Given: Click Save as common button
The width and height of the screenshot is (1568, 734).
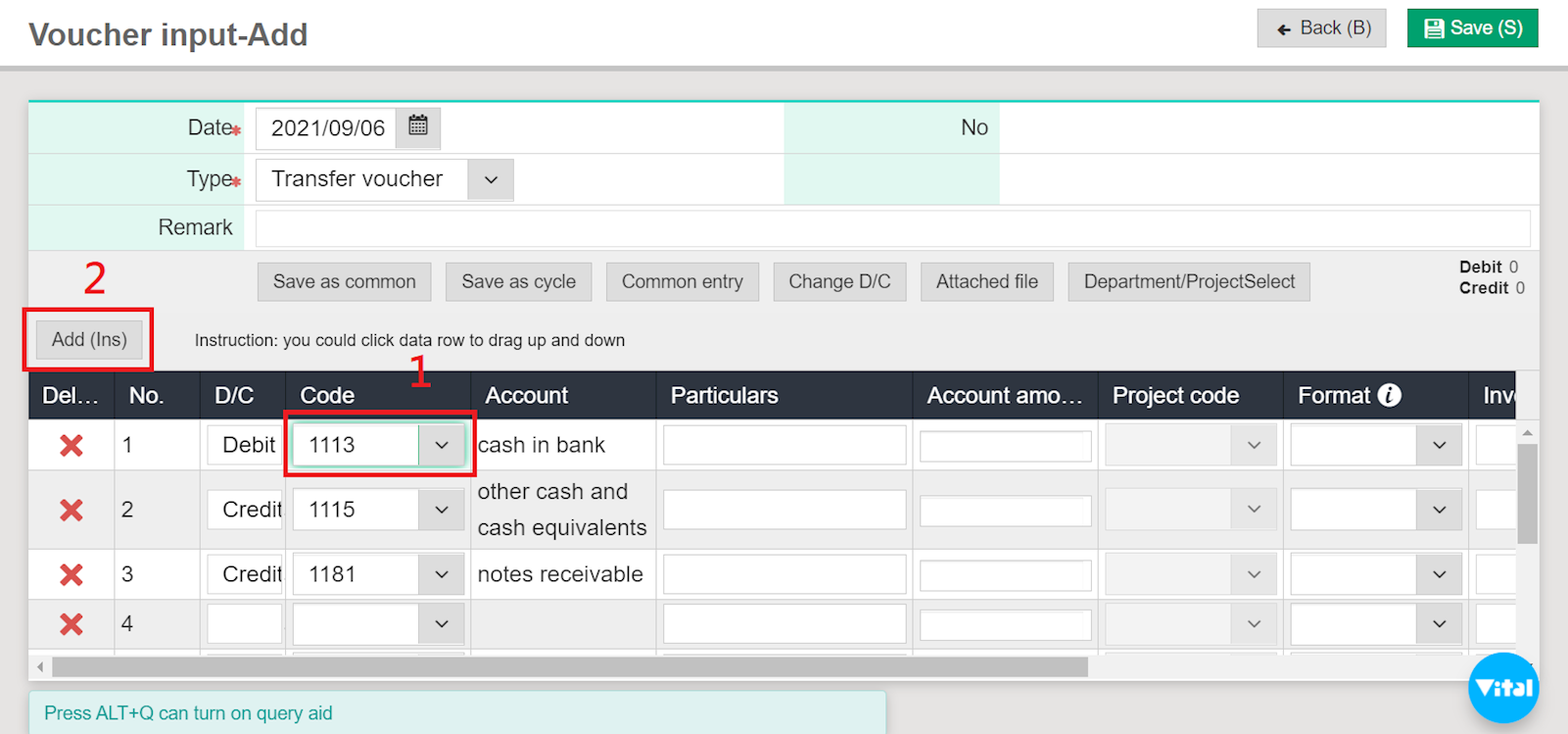Looking at the screenshot, I should [x=344, y=282].
